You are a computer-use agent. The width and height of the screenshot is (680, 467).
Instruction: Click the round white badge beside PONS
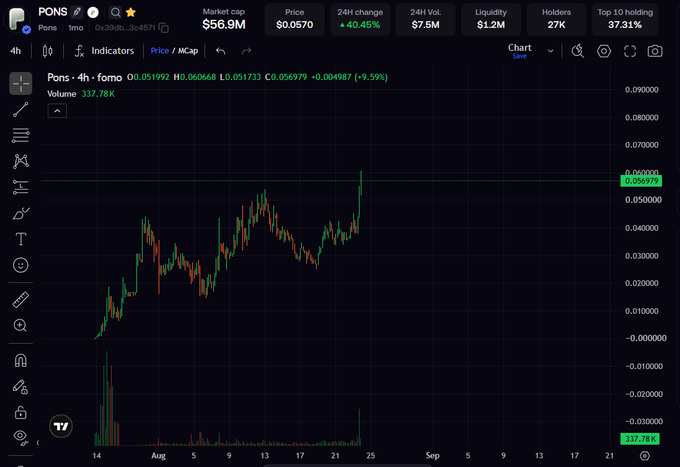[x=93, y=13]
